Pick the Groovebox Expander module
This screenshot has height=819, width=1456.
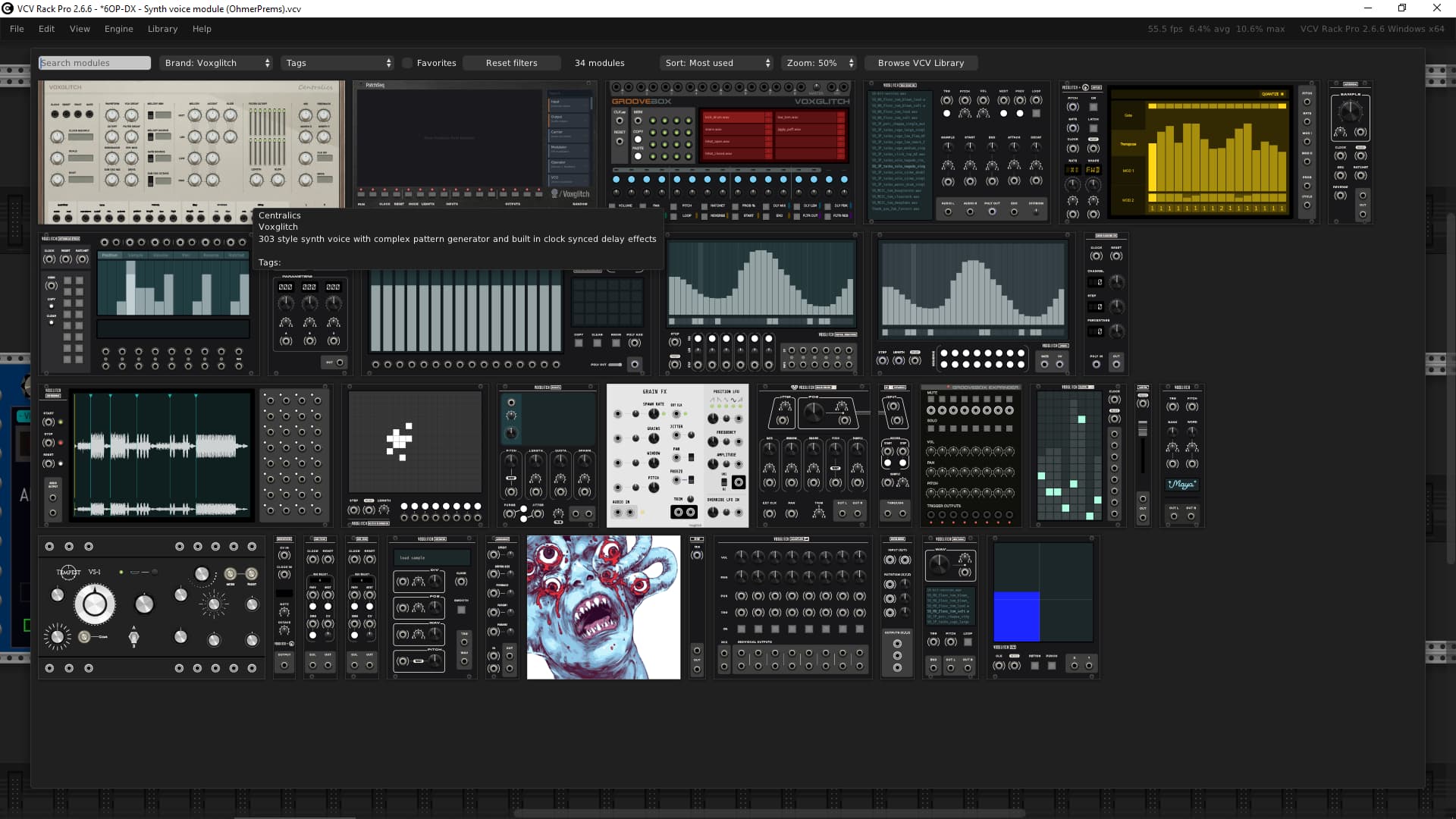pos(971,455)
